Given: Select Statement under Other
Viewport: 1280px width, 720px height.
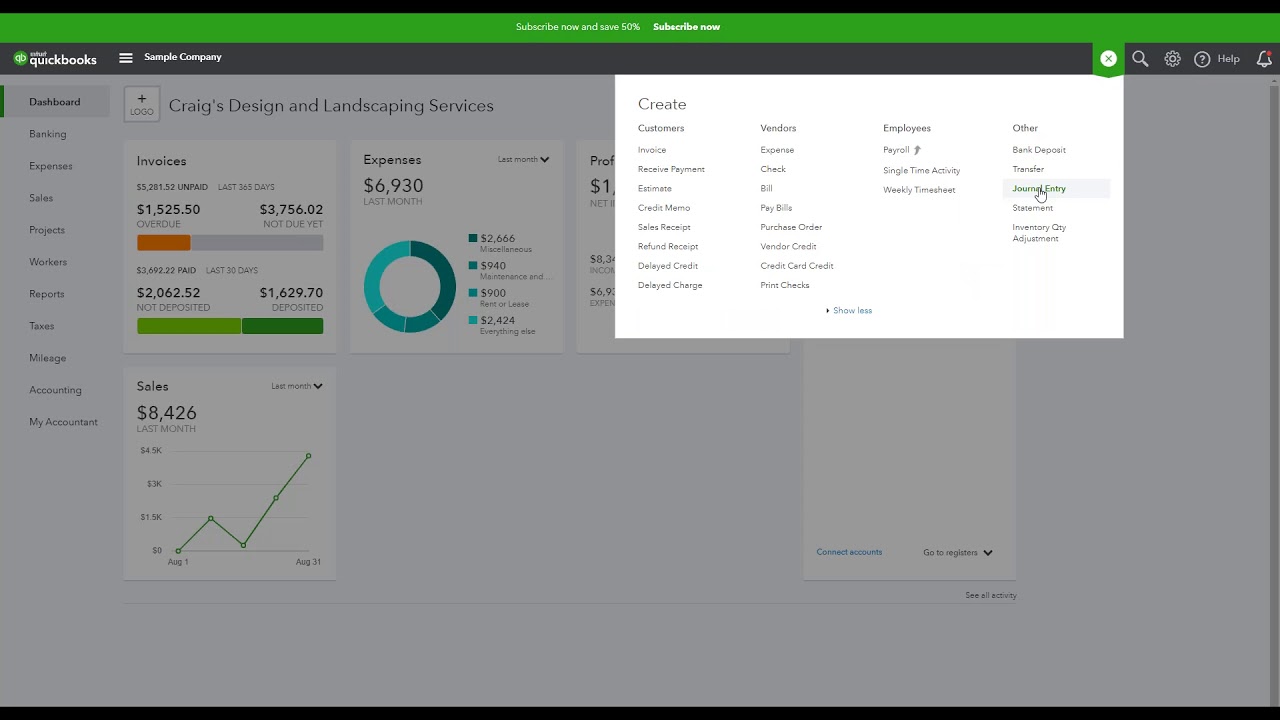Looking at the screenshot, I should [1032, 208].
